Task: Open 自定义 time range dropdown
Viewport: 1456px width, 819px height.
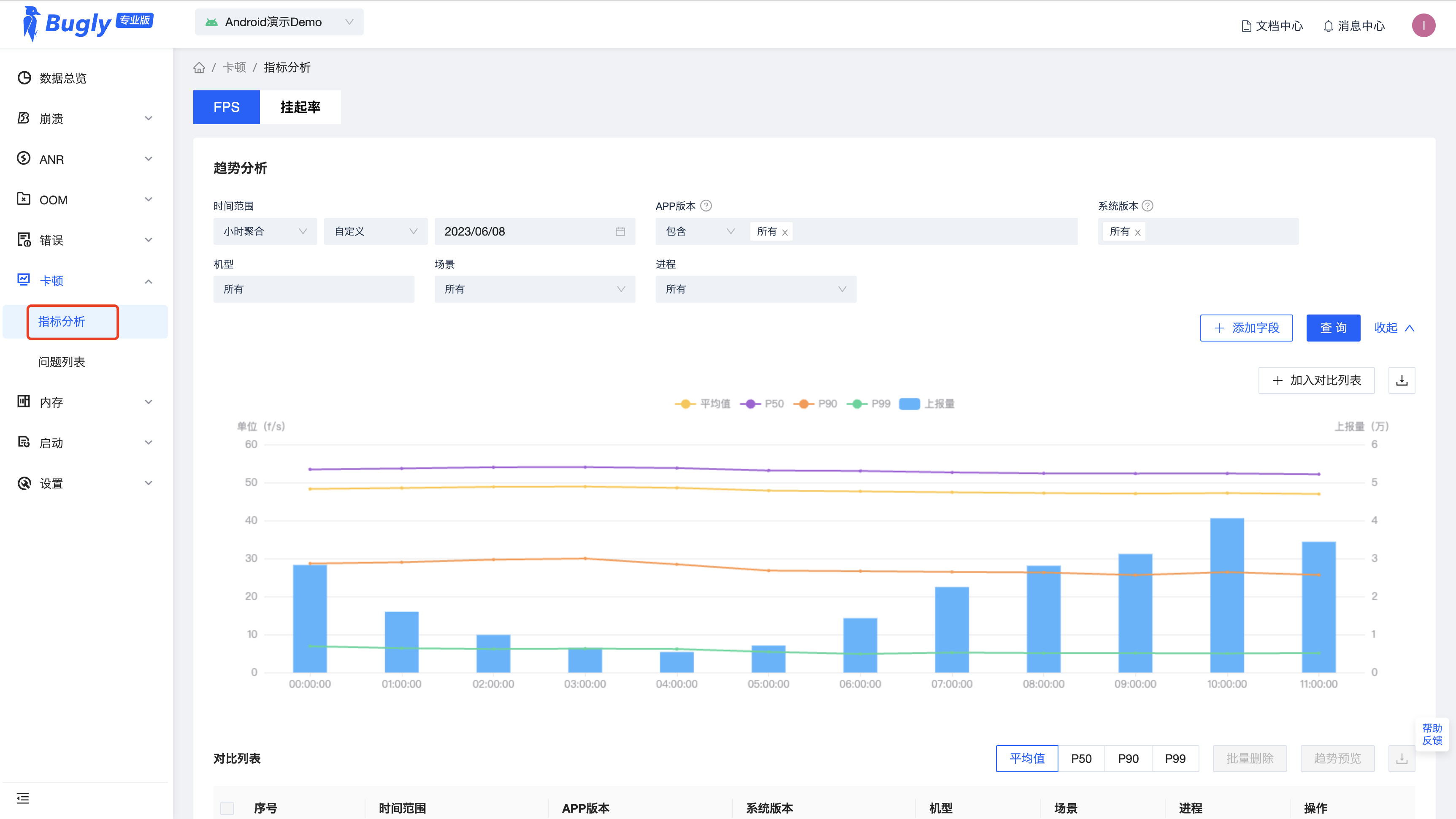Action: (x=376, y=231)
